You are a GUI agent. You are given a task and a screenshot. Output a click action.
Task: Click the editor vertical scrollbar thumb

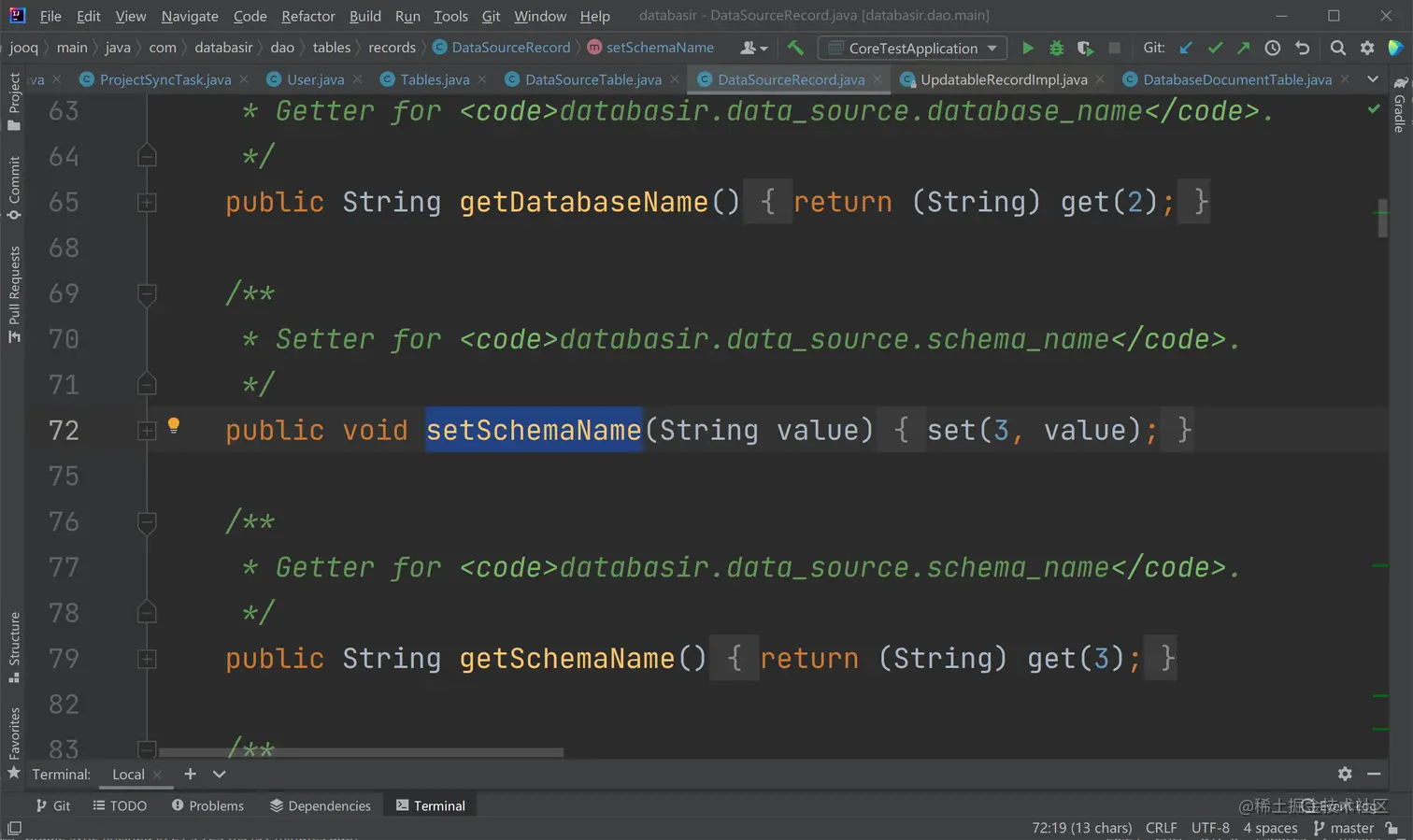pos(1382,218)
